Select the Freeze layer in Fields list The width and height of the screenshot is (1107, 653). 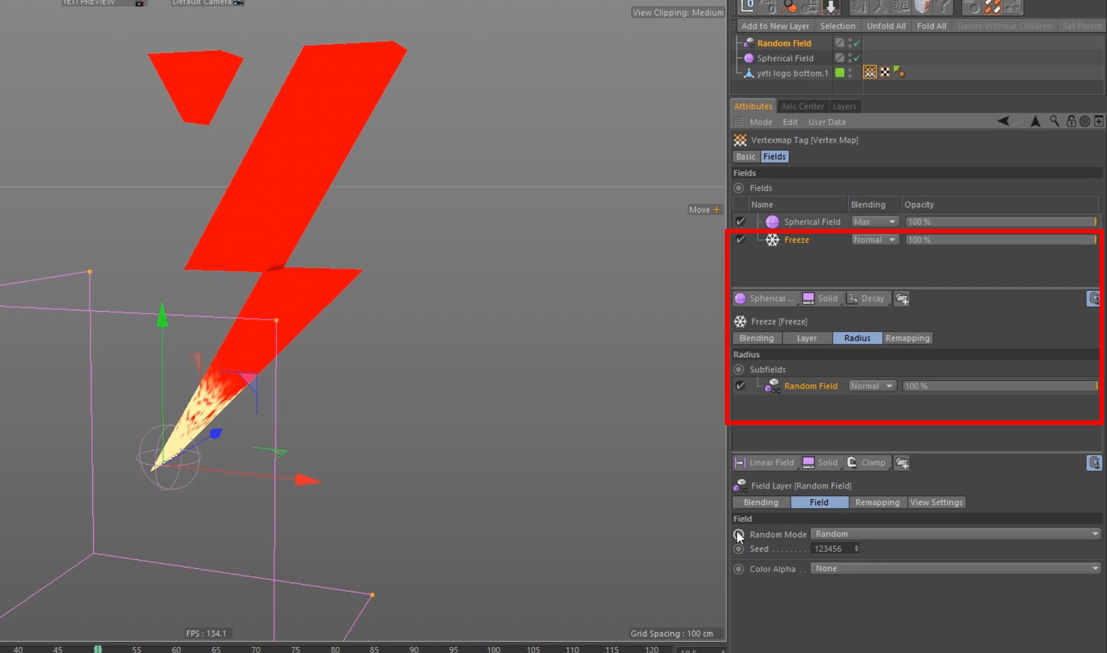pos(796,240)
